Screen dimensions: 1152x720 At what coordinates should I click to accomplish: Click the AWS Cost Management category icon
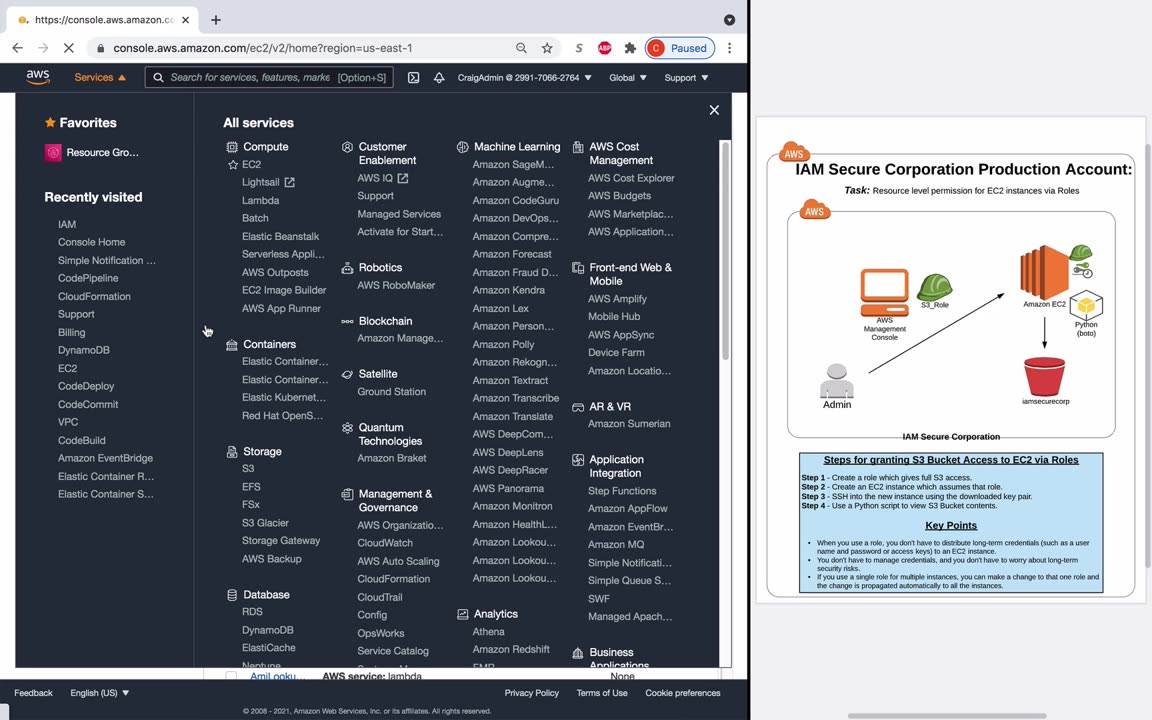[x=578, y=147]
